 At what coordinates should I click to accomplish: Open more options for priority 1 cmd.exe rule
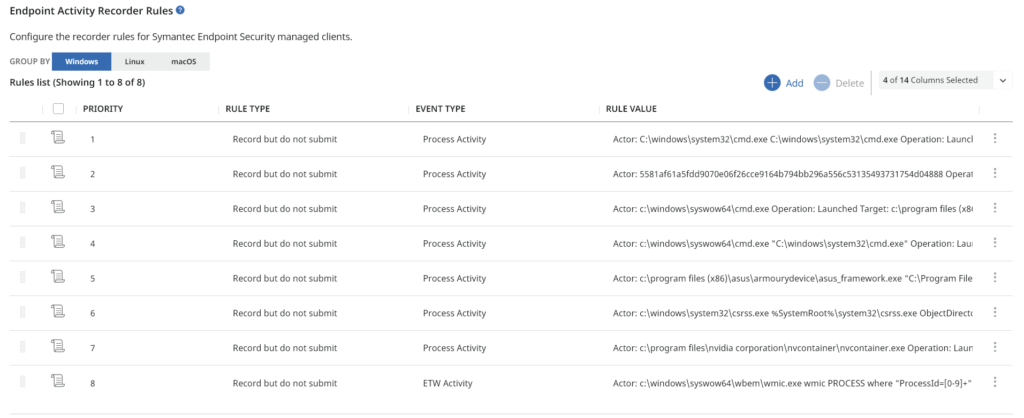tap(995, 138)
